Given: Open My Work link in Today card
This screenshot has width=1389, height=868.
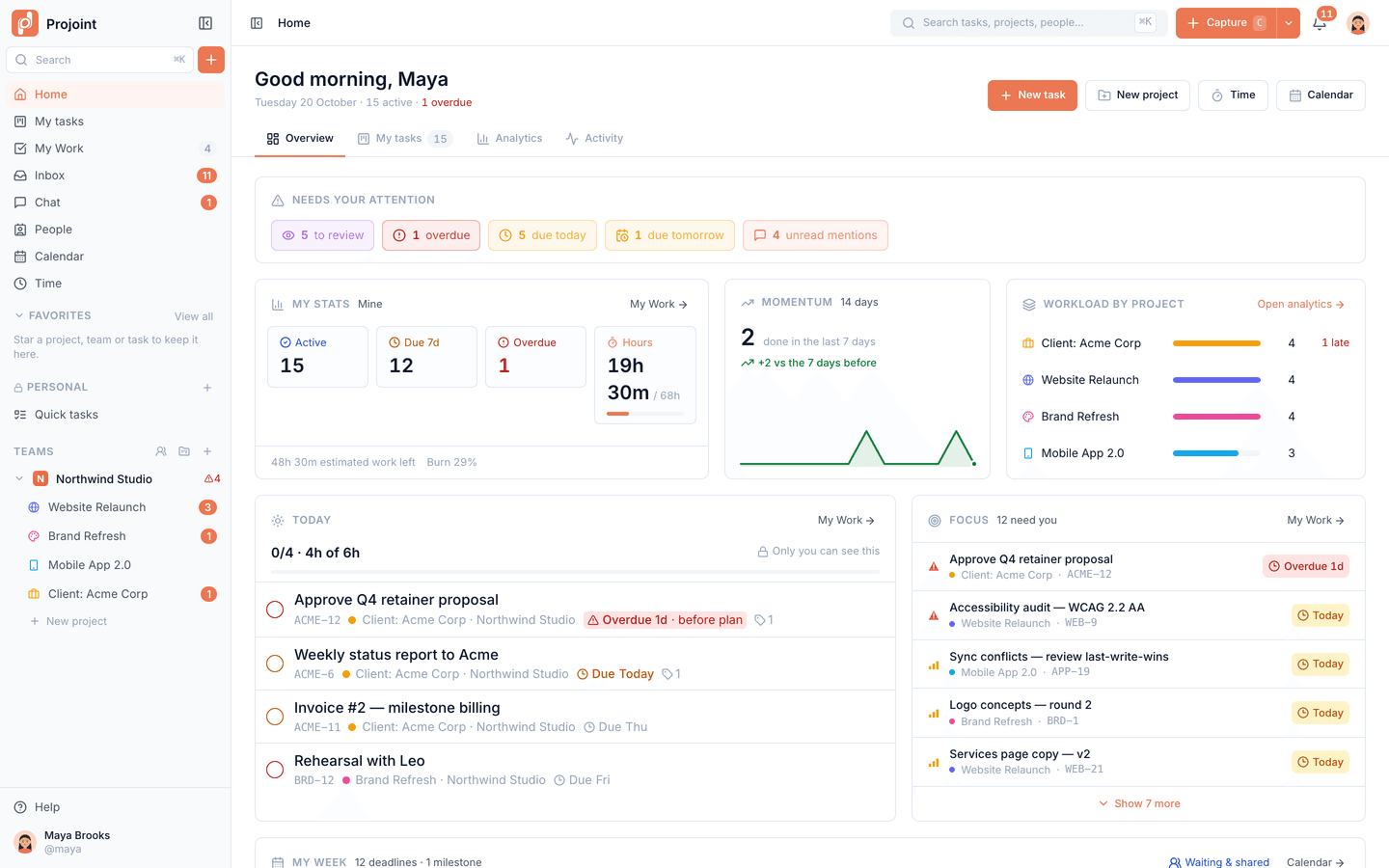Looking at the screenshot, I should tap(846, 520).
